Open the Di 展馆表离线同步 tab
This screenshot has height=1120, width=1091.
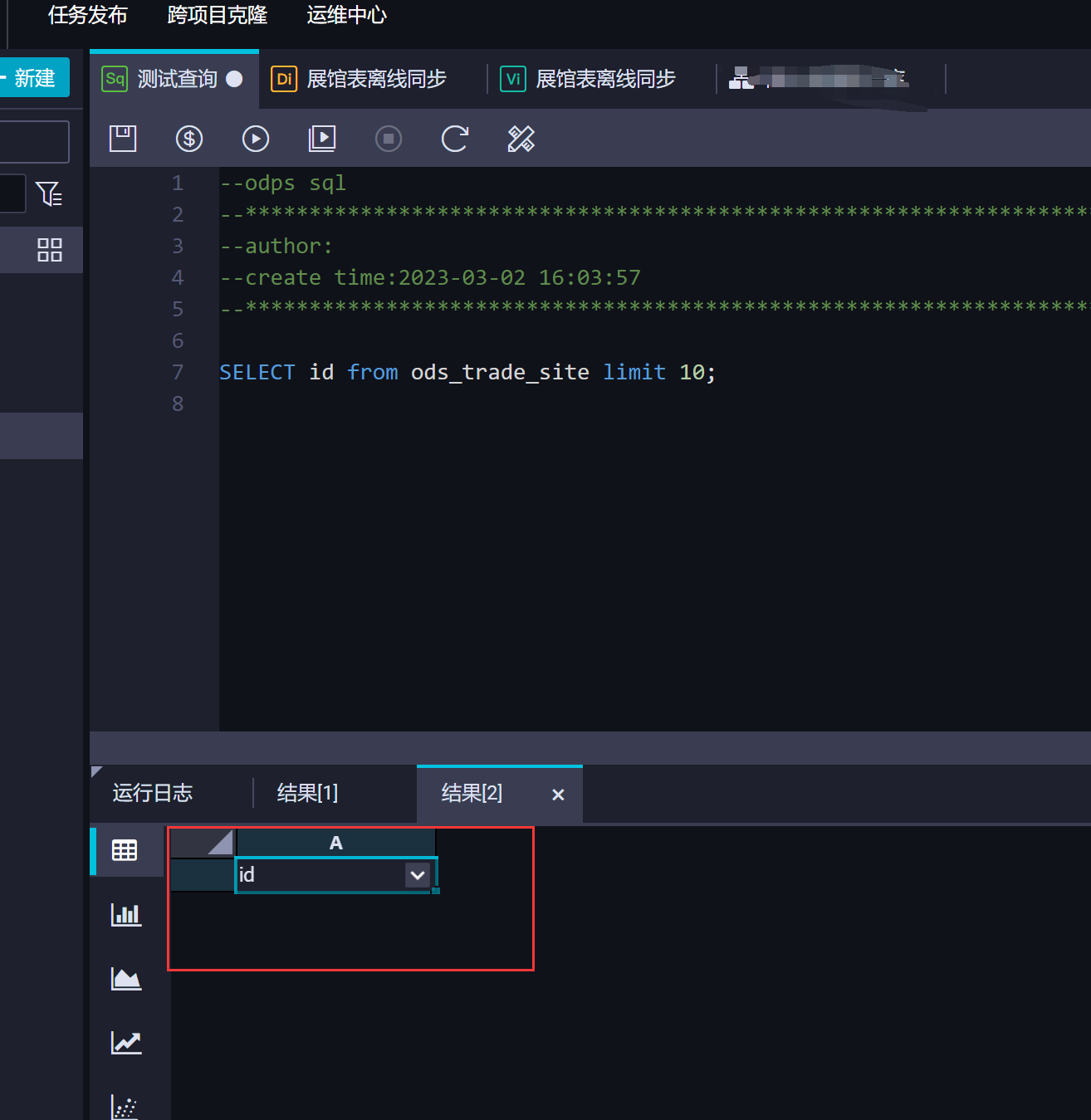373,79
